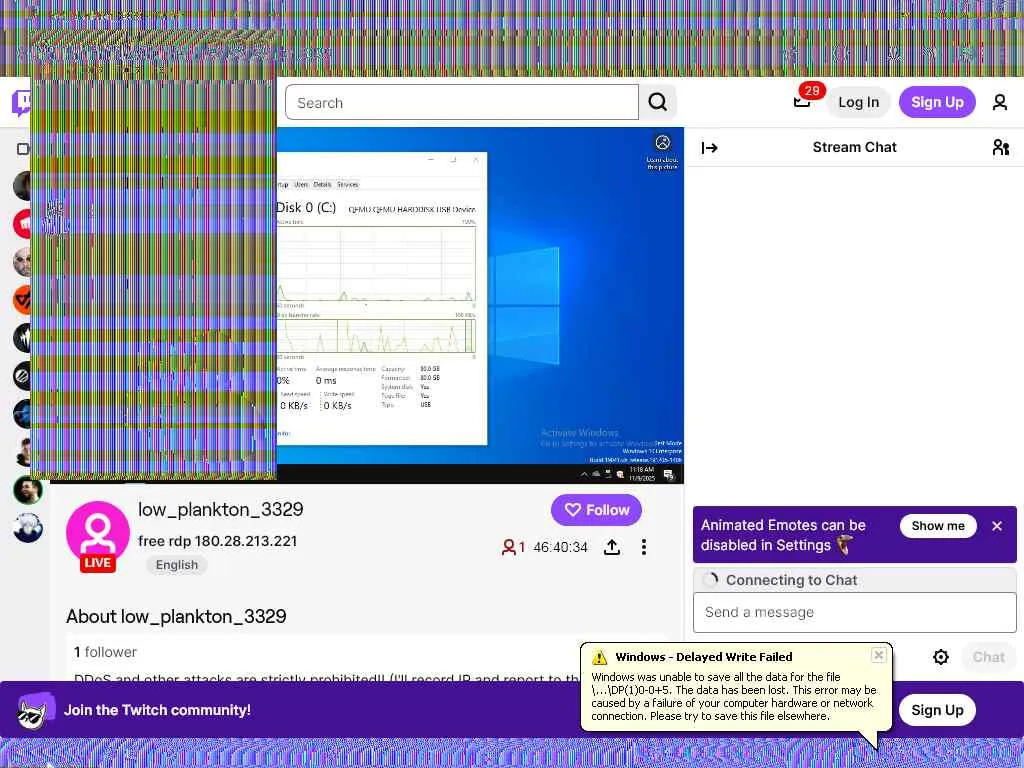Click the '1 follower' text
The height and width of the screenshot is (768, 1024).
click(105, 652)
